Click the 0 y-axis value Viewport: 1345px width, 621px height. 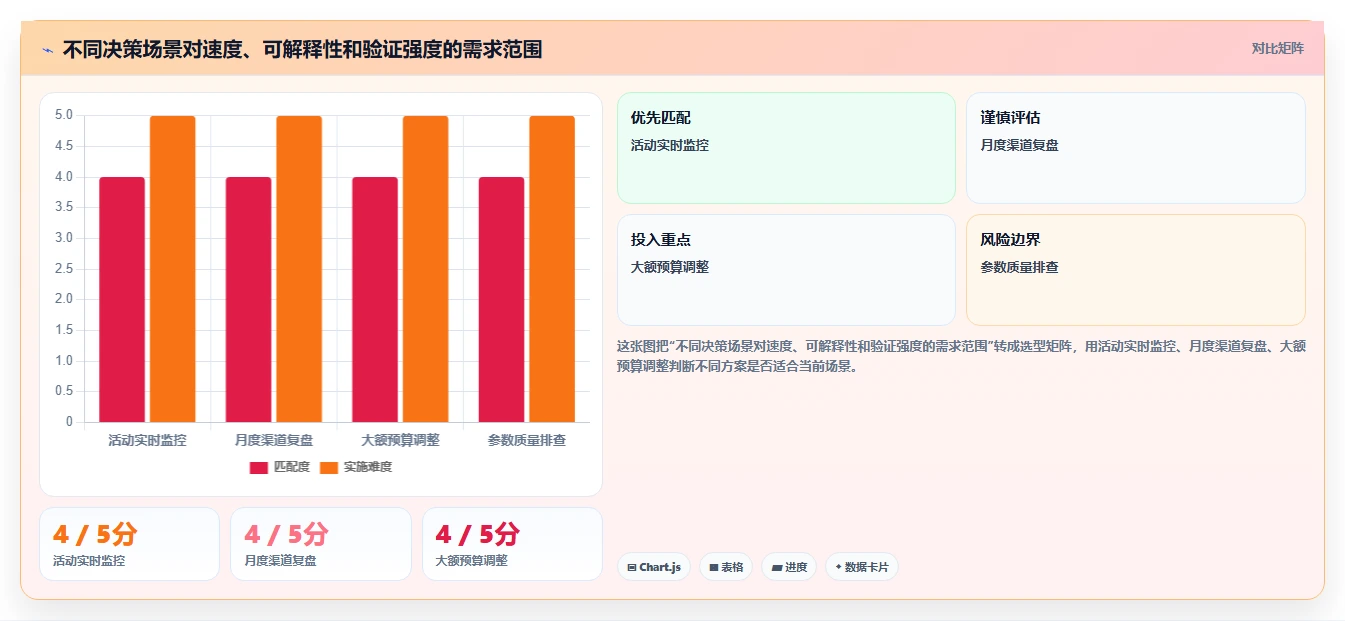[x=70, y=422]
